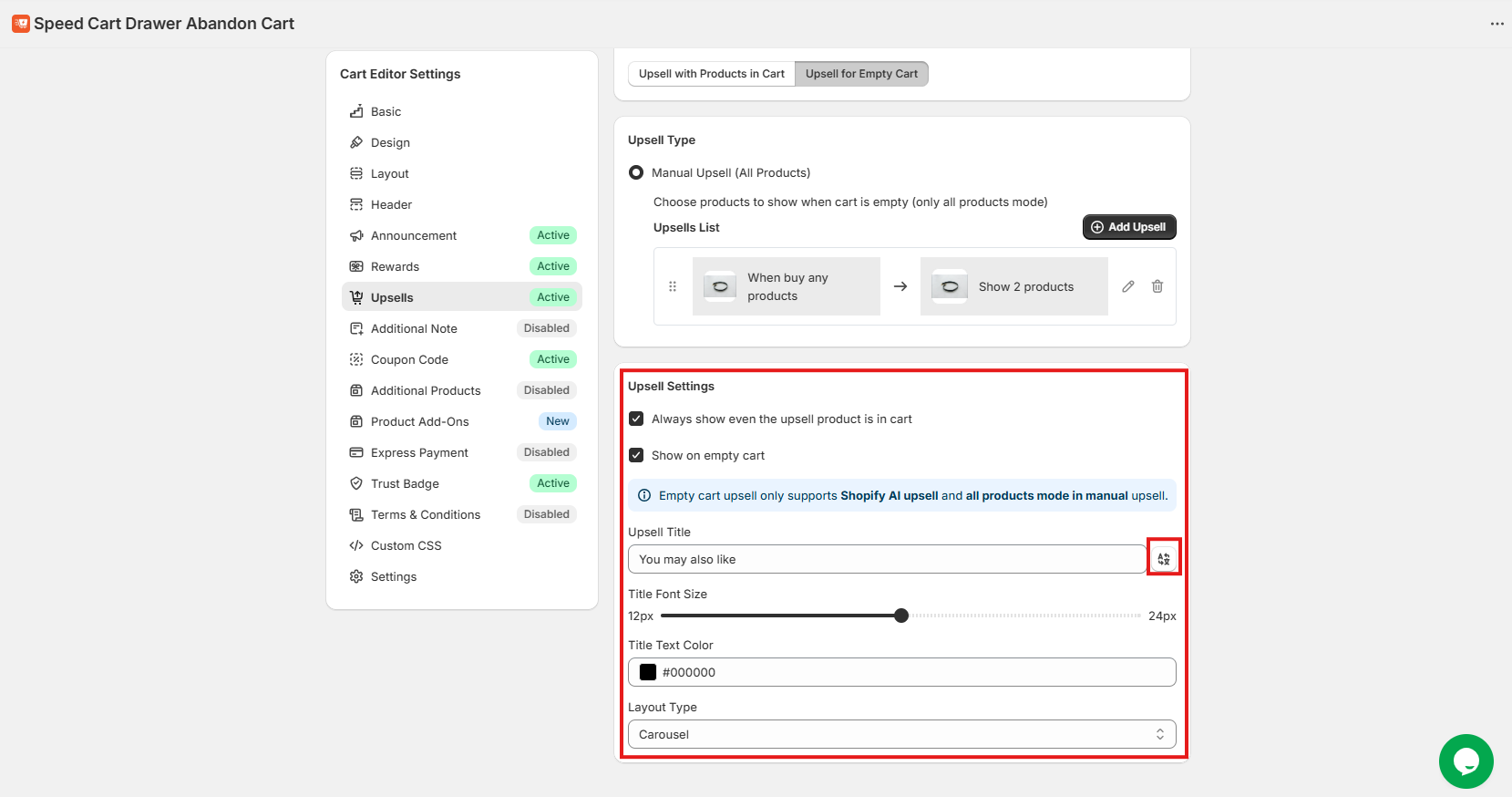
Task: Open the Design settings section
Action: 390,143
